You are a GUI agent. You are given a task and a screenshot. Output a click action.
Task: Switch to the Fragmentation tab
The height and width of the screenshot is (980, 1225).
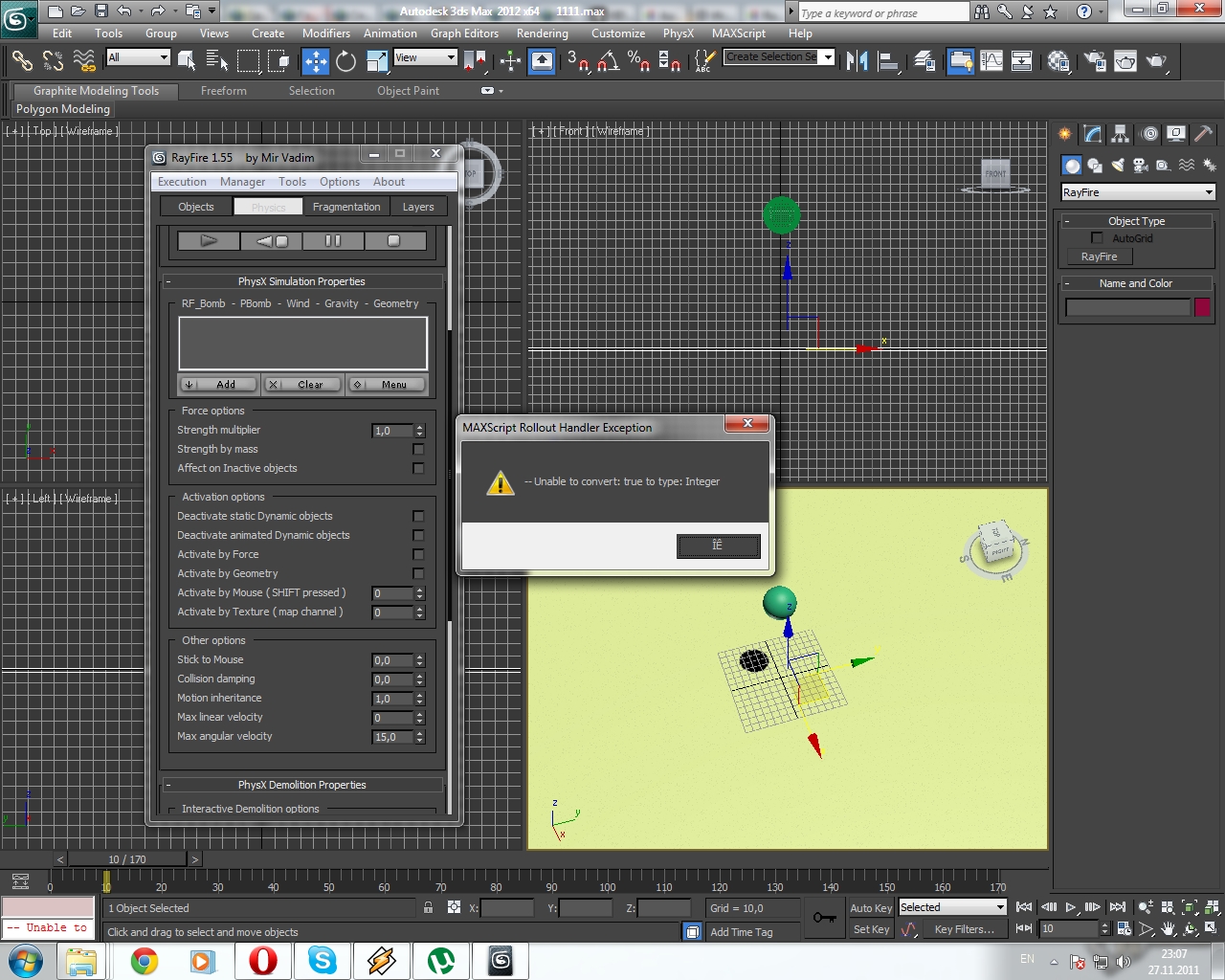[x=345, y=207]
